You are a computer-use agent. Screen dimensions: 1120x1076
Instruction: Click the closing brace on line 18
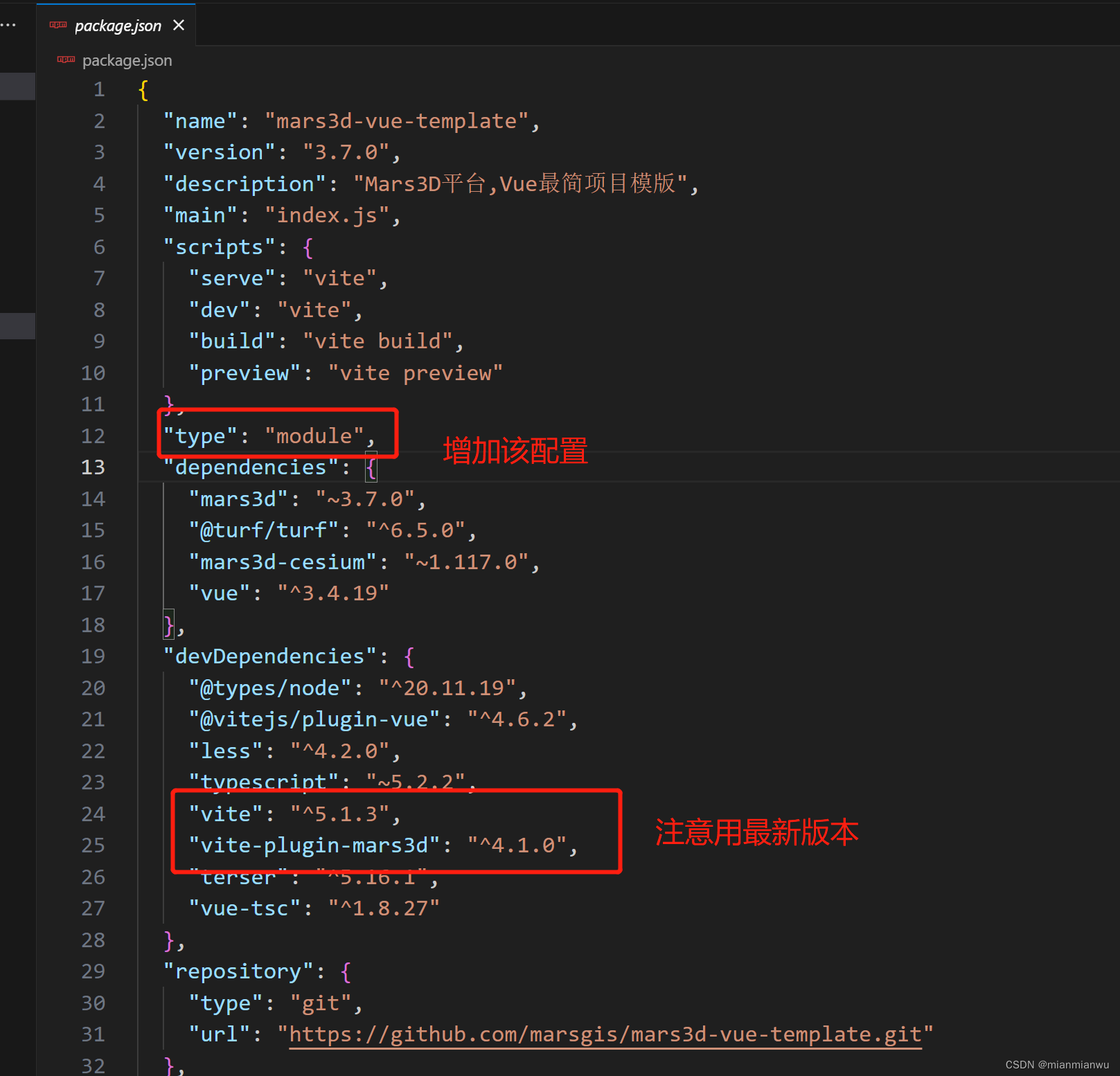169,625
